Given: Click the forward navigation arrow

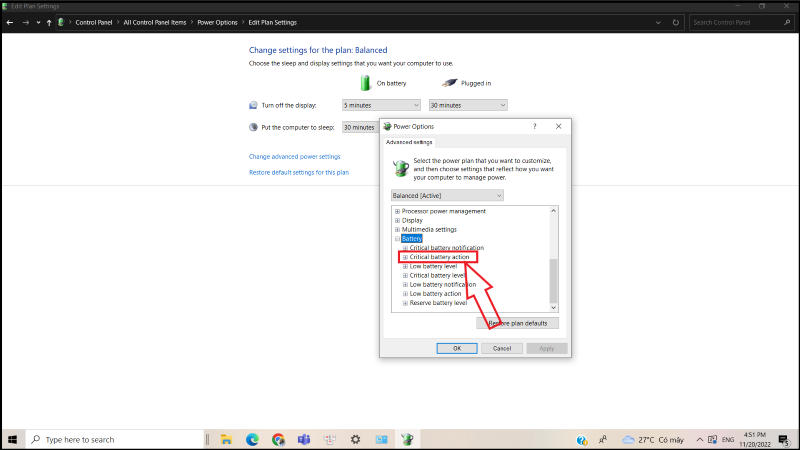Looking at the screenshot, I should 26,22.
